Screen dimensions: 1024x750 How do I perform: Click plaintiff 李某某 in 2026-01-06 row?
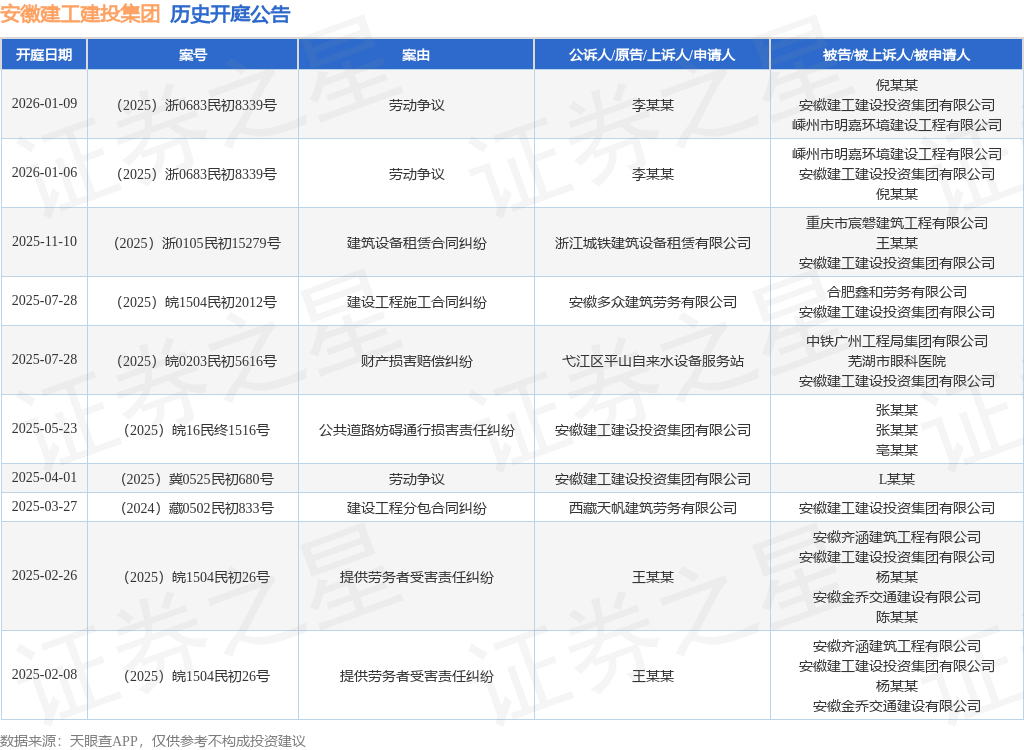pyautogui.click(x=652, y=174)
